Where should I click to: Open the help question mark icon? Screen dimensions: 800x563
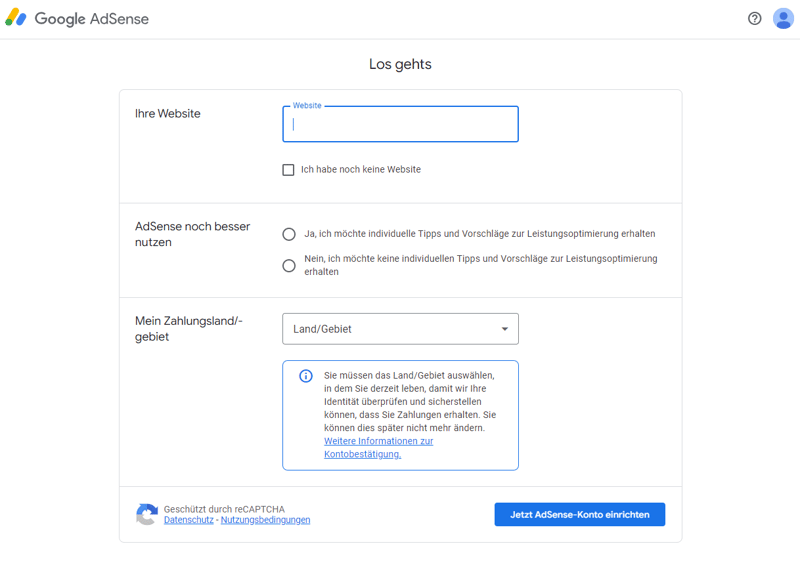(x=755, y=18)
